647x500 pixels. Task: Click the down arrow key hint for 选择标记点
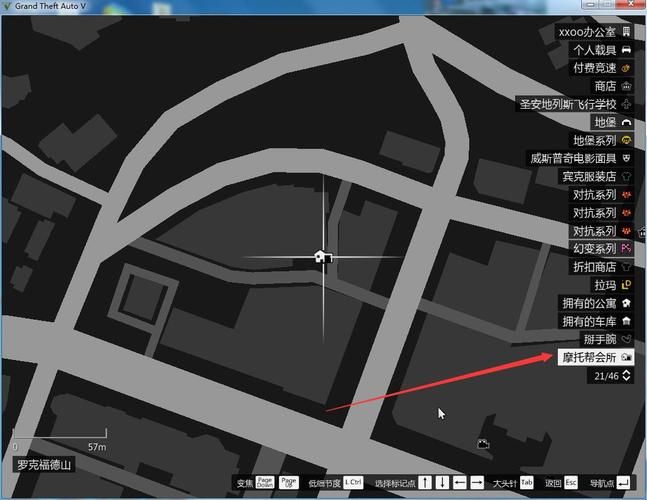[442, 482]
